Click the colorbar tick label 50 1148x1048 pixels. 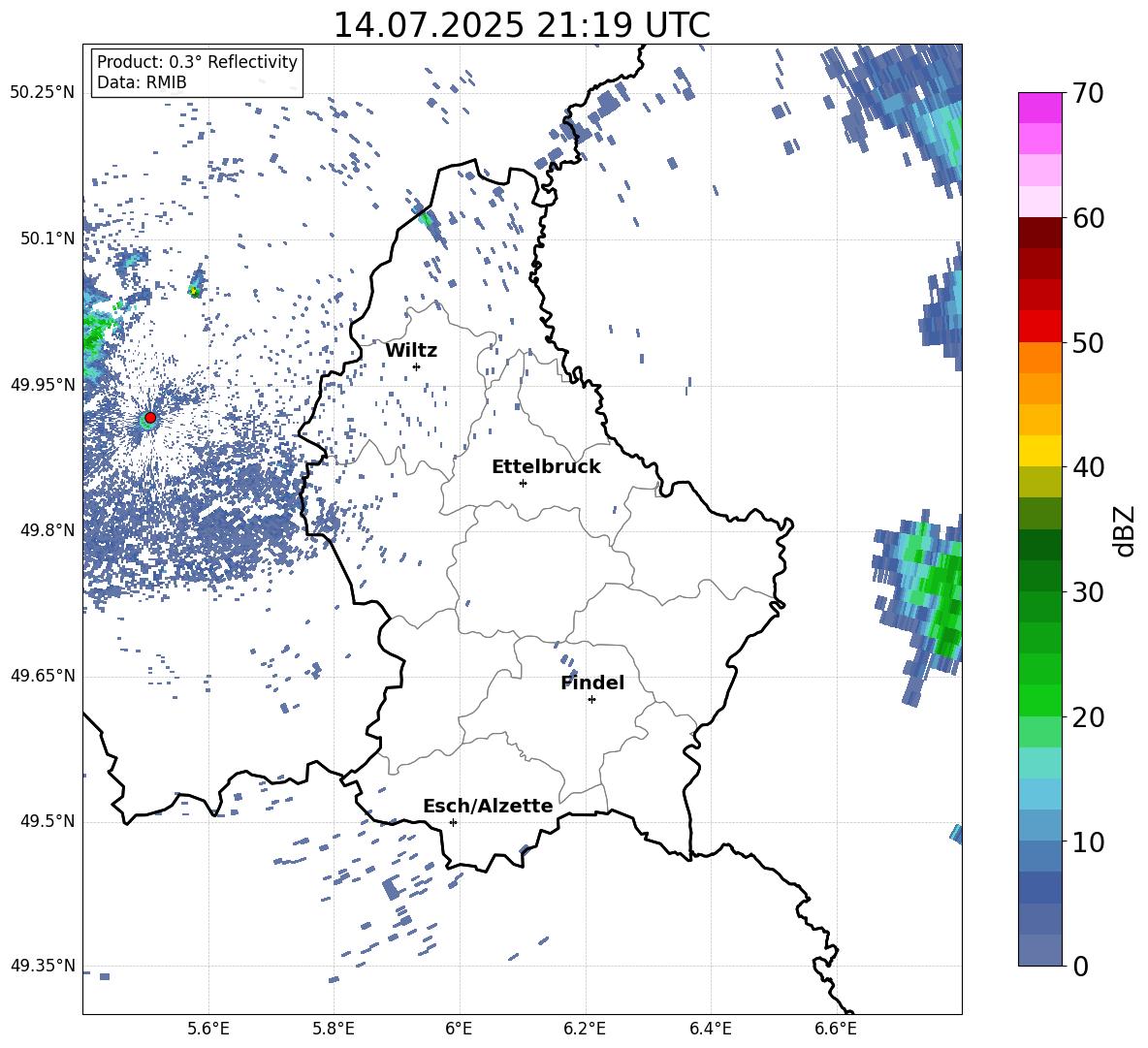tap(1088, 343)
